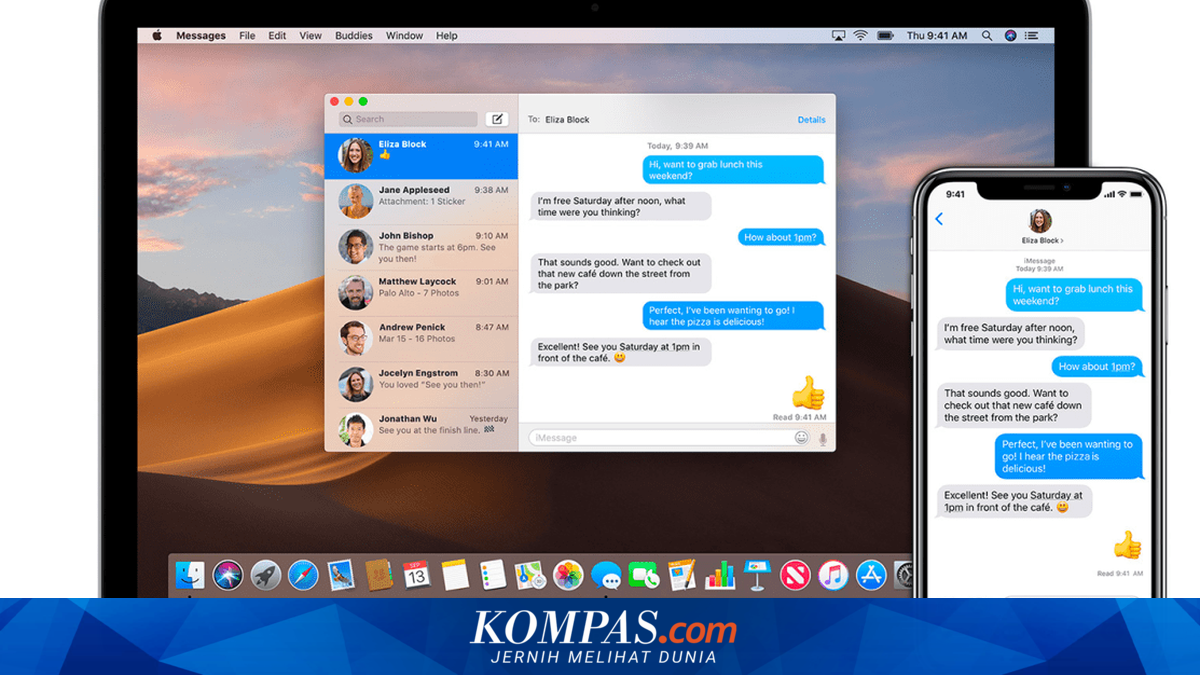Select the Jocelyn Engstrom conversation
Image resolution: width=1200 pixels, height=675 pixels.
point(421,387)
